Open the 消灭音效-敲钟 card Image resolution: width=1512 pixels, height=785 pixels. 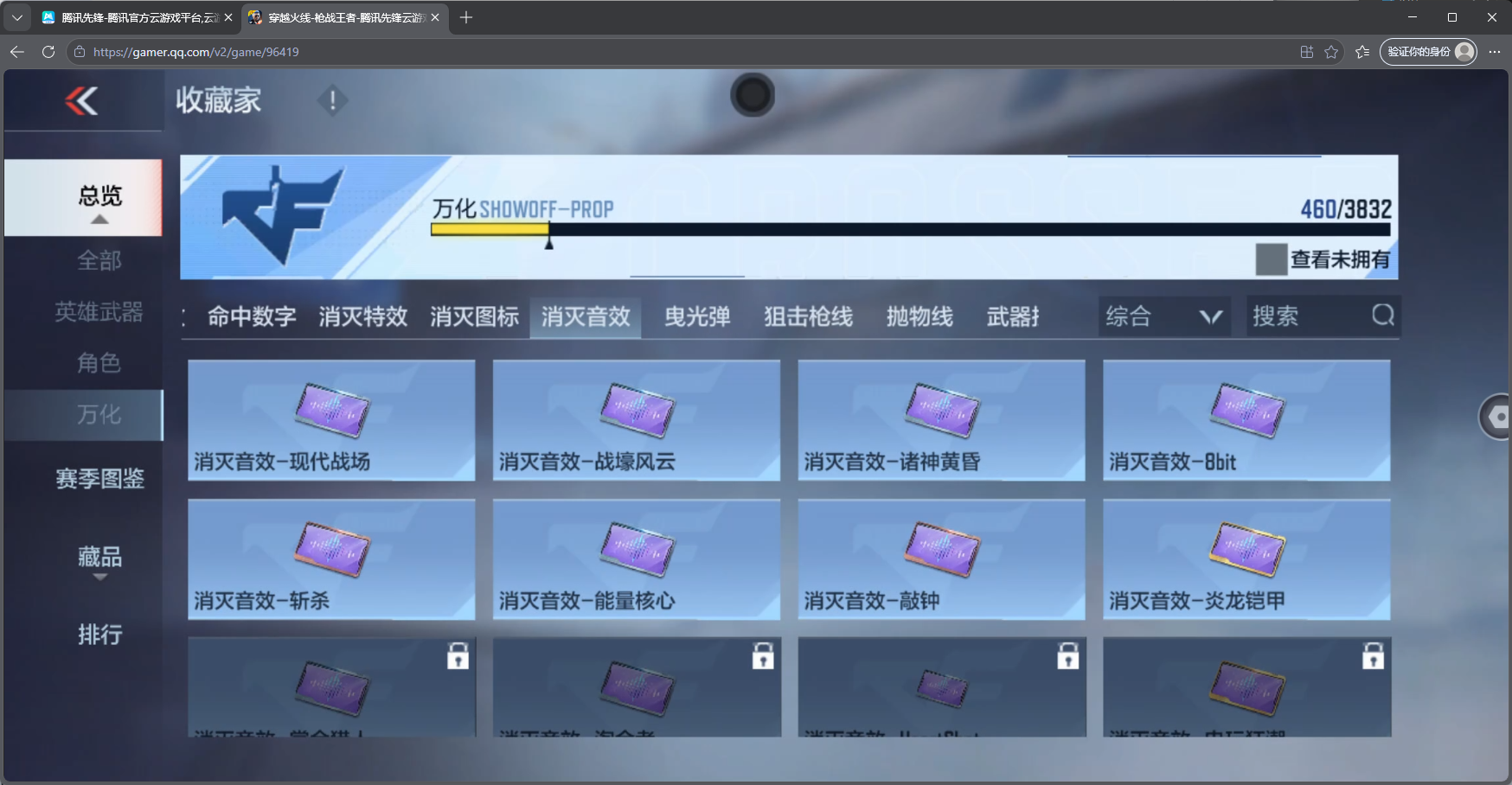click(941, 559)
